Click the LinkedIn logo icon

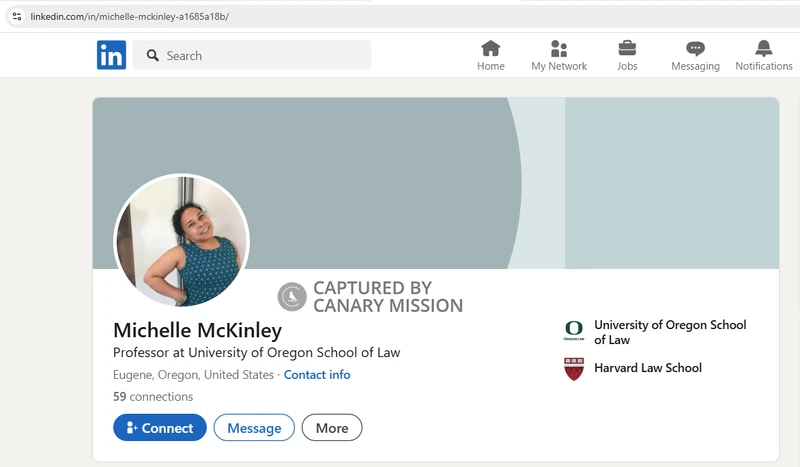[111, 55]
